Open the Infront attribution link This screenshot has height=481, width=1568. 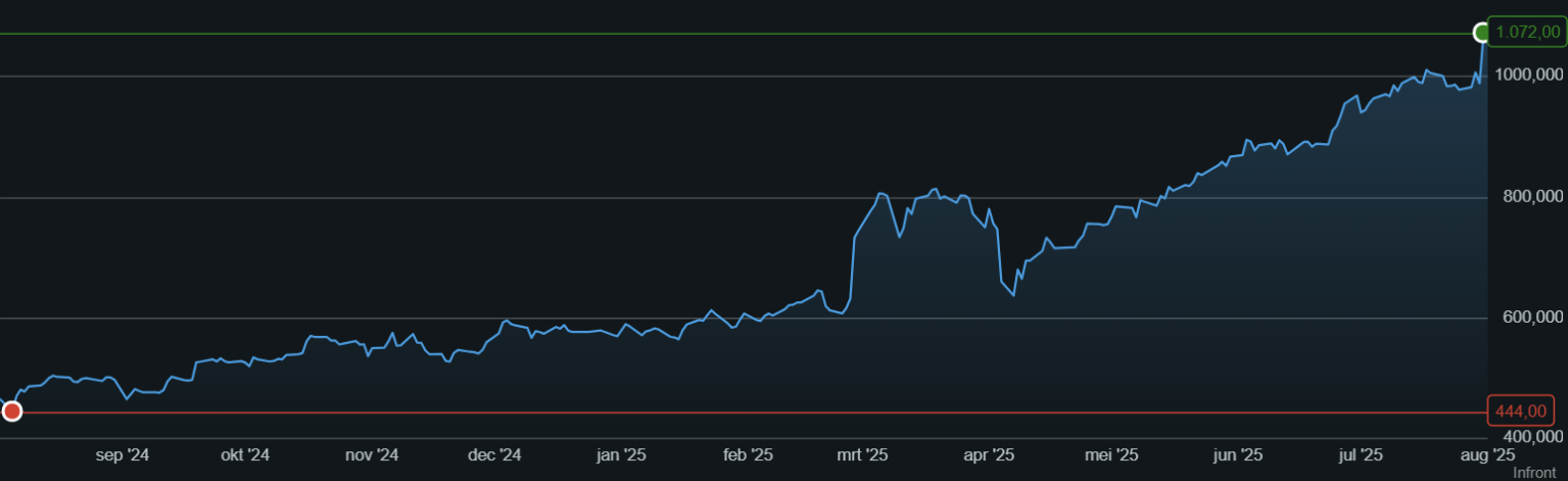point(1534,473)
